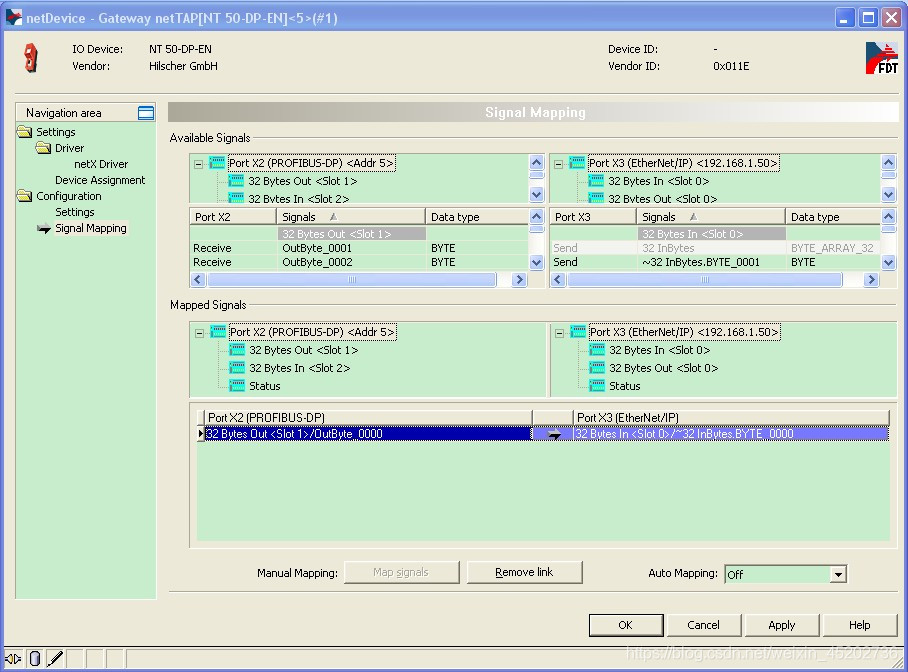Viewport: 908px width, 672px height.
Task: Open Help for the dialog
Action: (x=859, y=625)
